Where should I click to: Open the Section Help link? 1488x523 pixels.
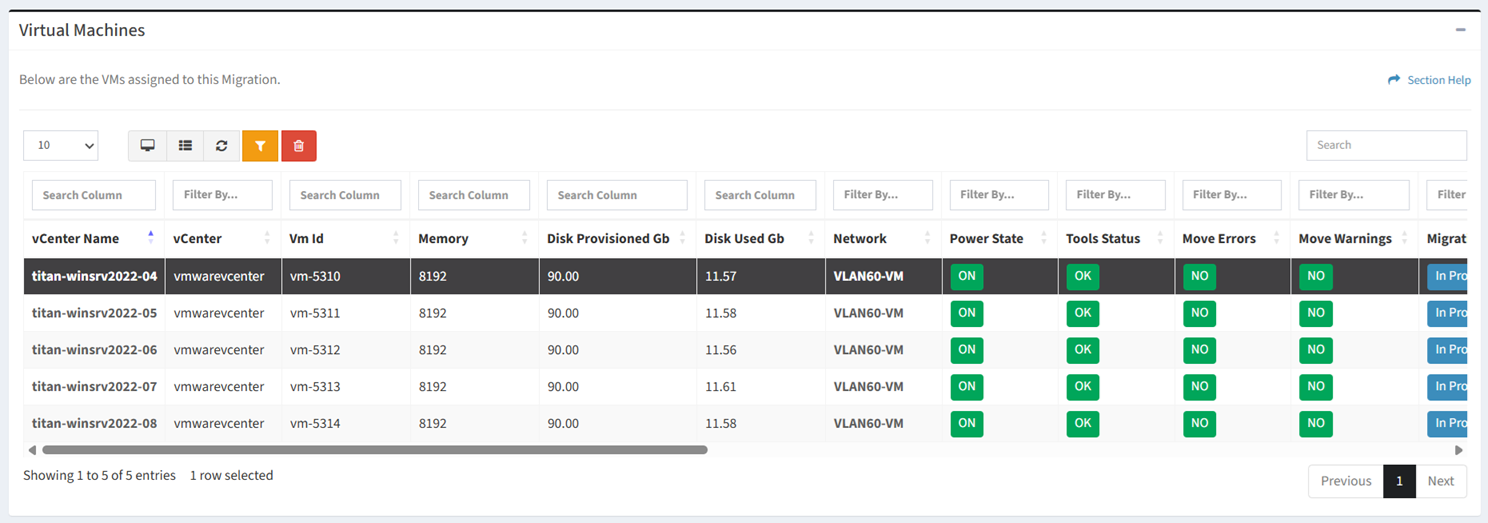(x=1429, y=80)
